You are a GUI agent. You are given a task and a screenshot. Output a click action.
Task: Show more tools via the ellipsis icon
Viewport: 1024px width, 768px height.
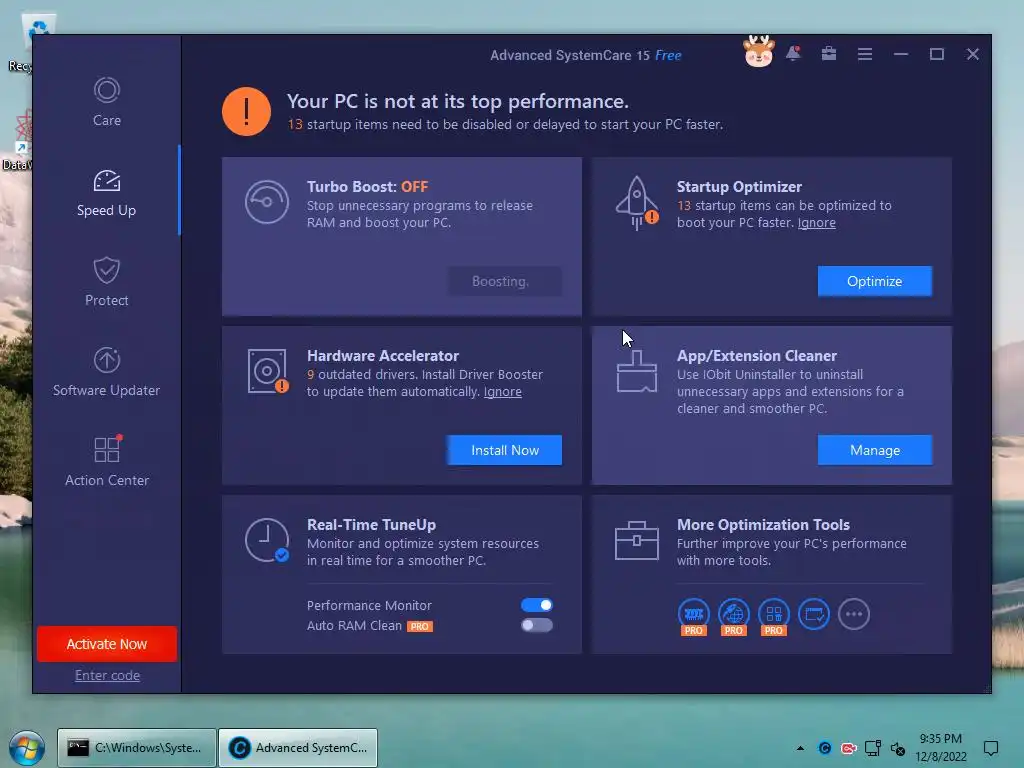pyautogui.click(x=854, y=614)
